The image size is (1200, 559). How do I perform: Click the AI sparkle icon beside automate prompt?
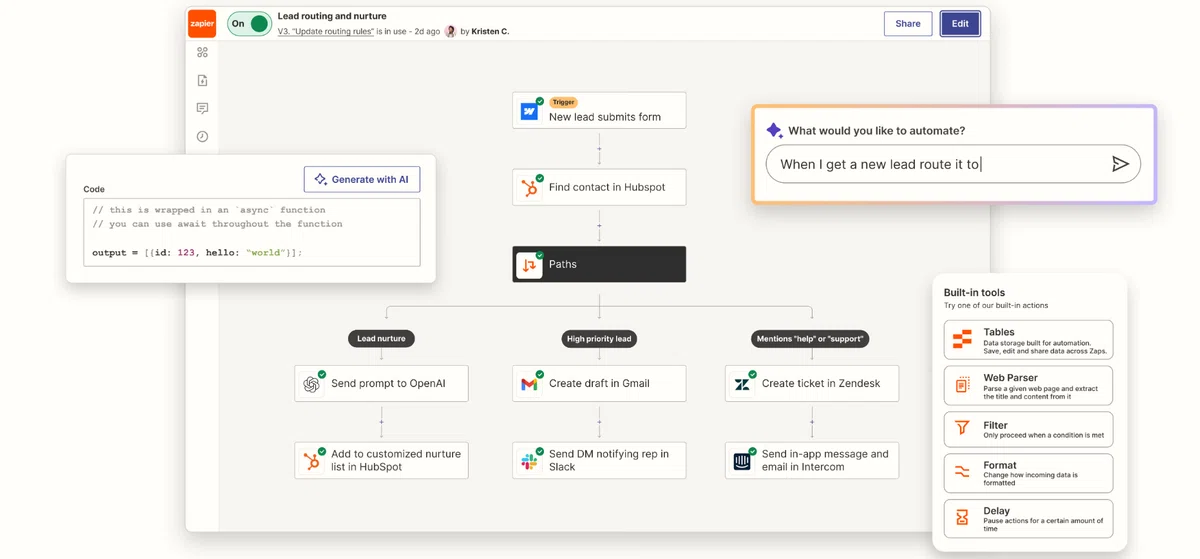[774, 130]
